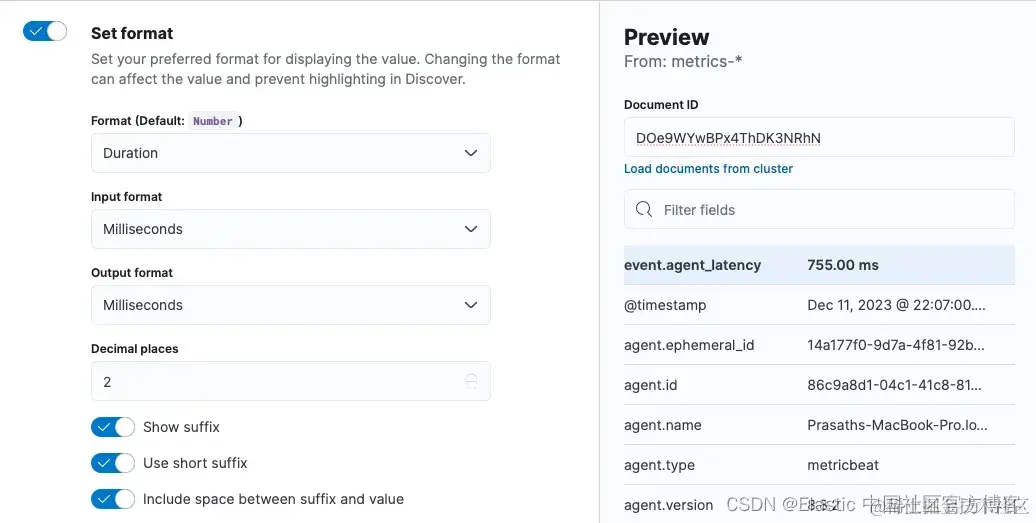Click the agent.ephemeral_id field row
Image resolution: width=1036 pixels, height=523 pixels.
pos(818,345)
